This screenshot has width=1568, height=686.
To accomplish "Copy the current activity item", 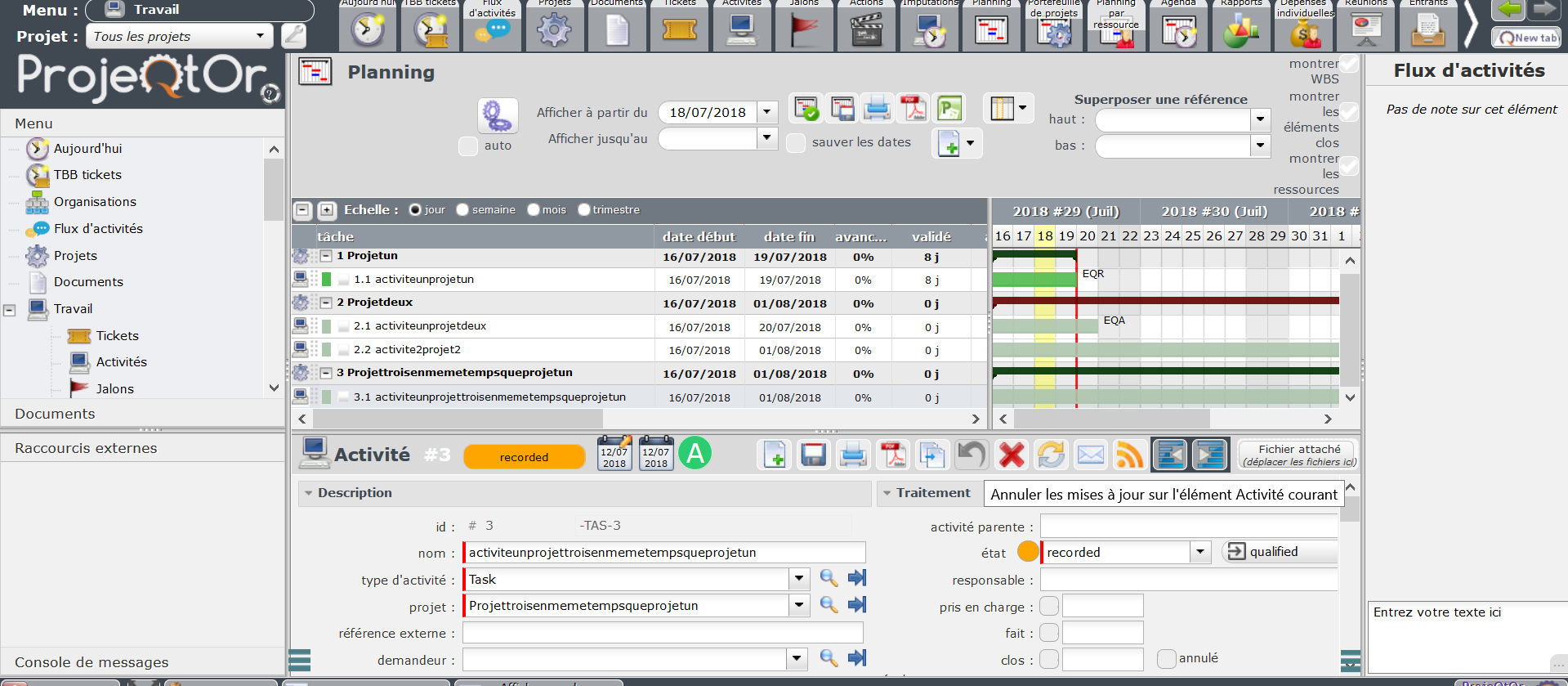I will [x=931, y=455].
